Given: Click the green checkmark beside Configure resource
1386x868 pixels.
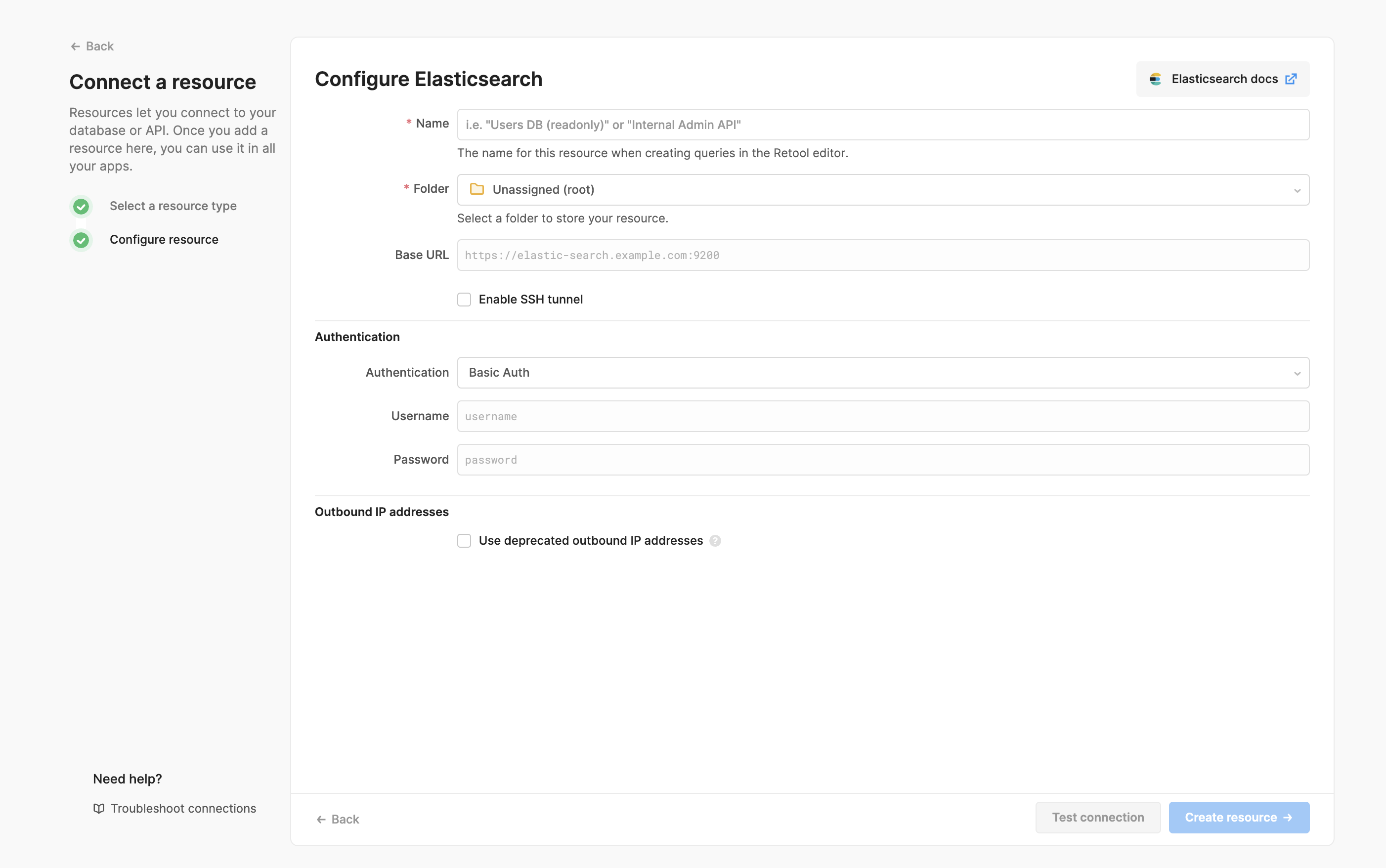Looking at the screenshot, I should 81,240.
